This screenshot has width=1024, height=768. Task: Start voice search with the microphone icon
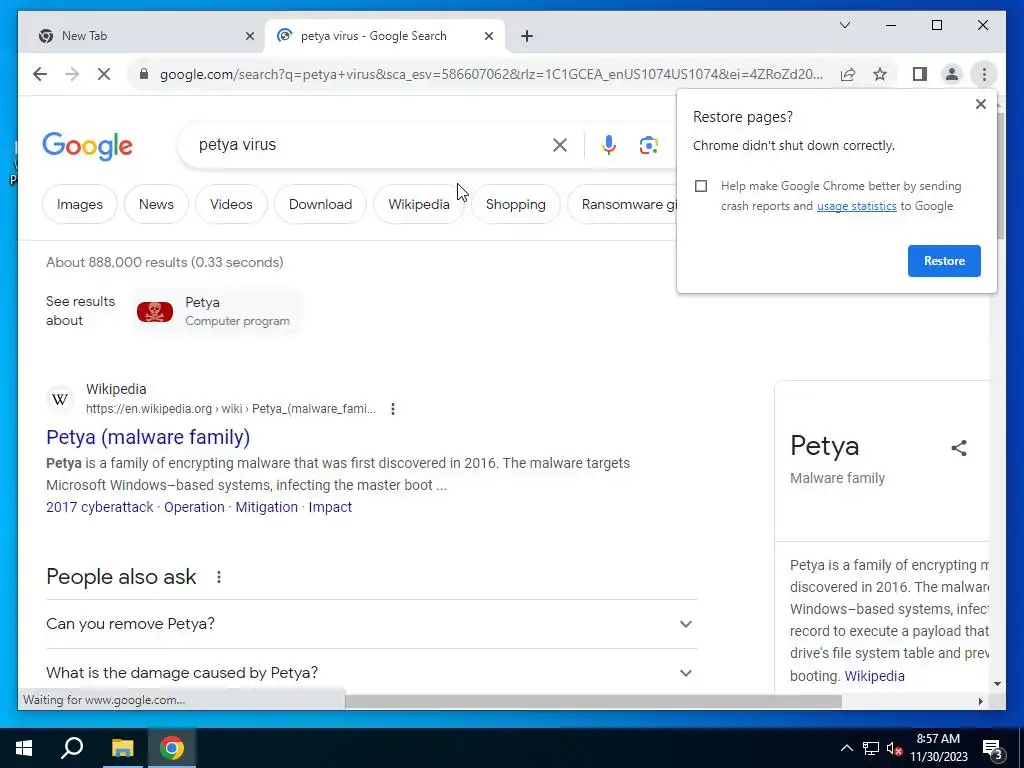point(609,145)
